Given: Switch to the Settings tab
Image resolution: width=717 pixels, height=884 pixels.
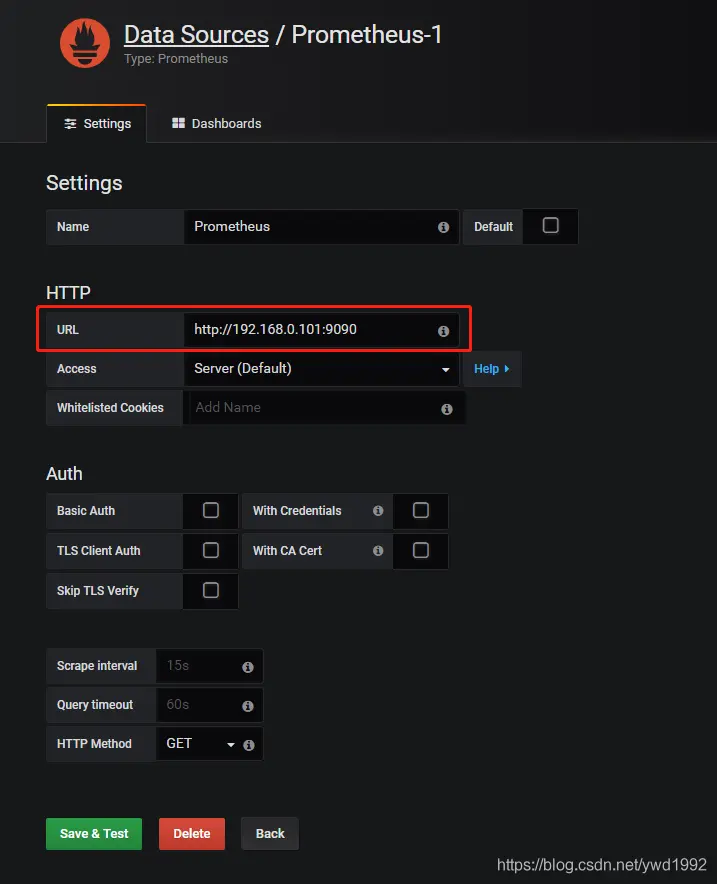Looking at the screenshot, I should pos(97,123).
